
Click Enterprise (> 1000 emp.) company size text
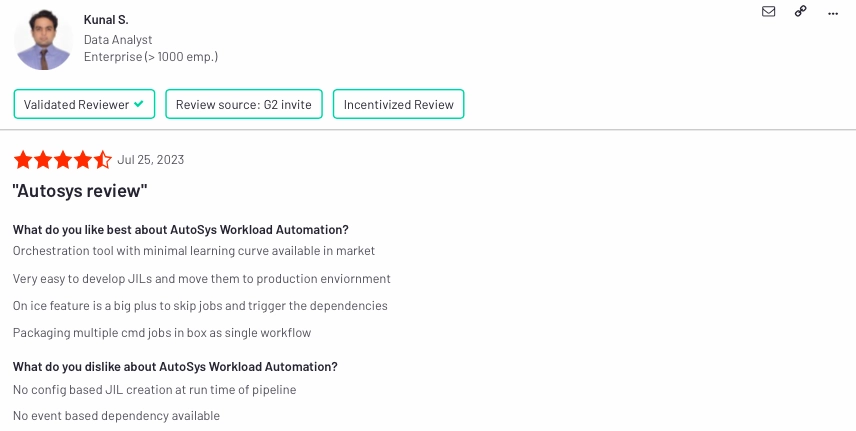coord(151,57)
